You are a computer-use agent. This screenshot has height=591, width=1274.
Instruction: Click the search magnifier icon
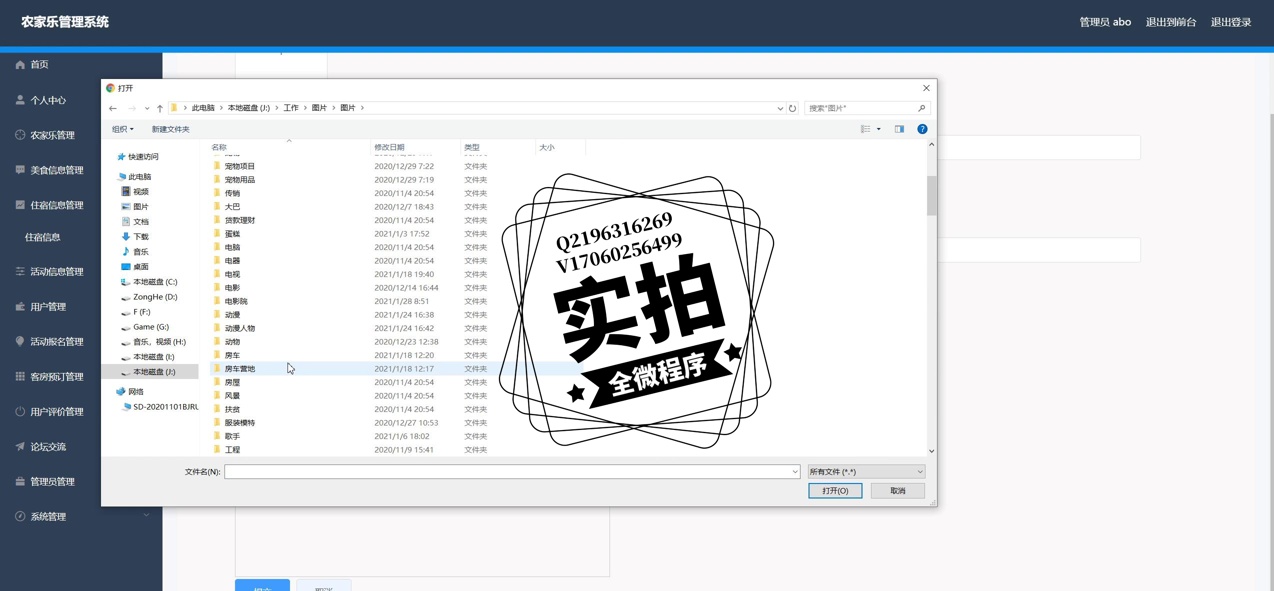click(921, 108)
